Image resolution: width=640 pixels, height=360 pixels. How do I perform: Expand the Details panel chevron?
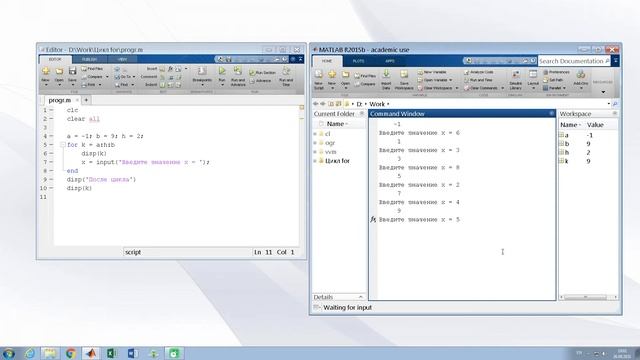[x=360, y=297]
